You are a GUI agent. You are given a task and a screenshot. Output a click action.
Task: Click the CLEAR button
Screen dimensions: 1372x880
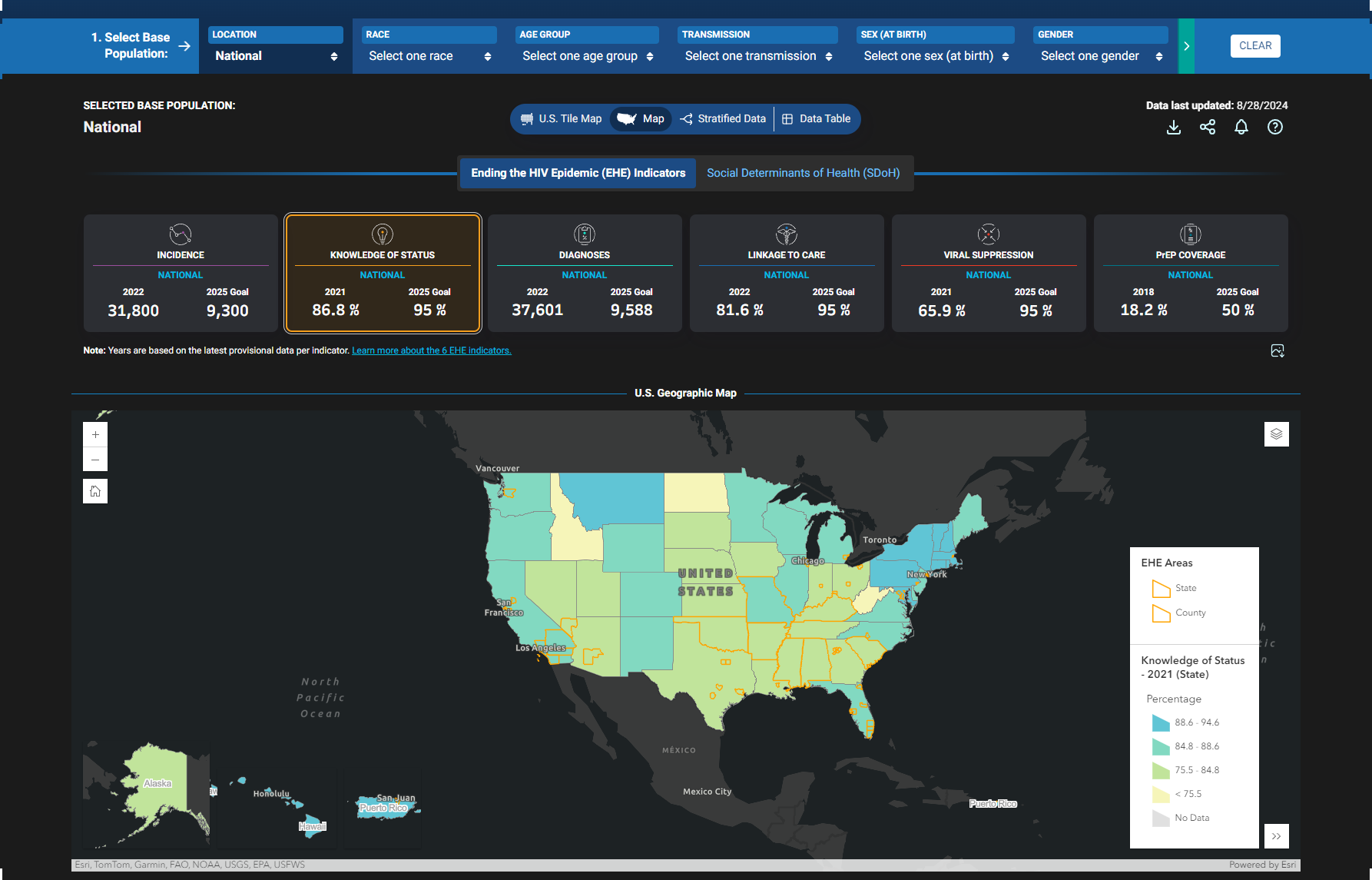[x=1255, y=45]
